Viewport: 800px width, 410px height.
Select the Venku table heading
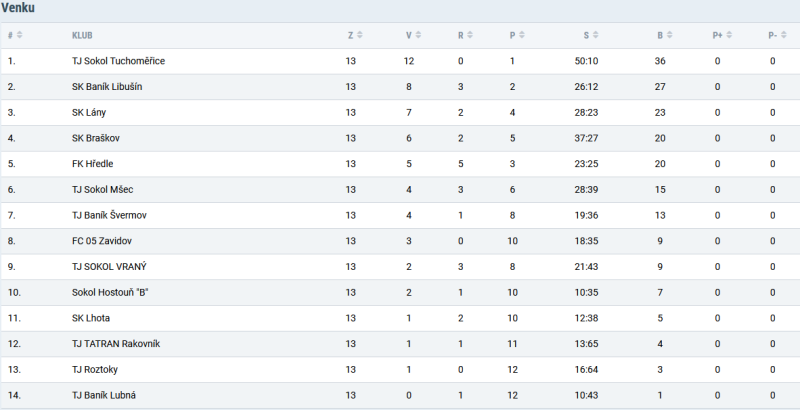[x=18, y=8]
